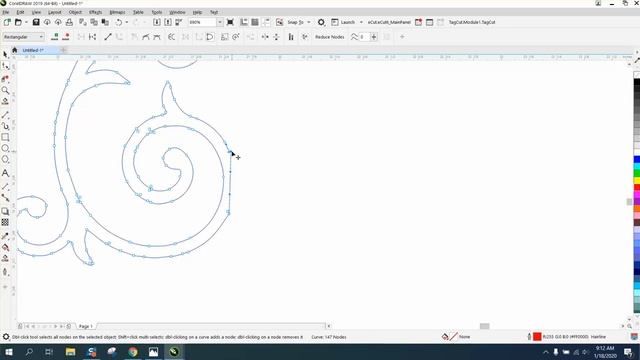
Task: Click the TagCut macro button
Action: [472, 22]
